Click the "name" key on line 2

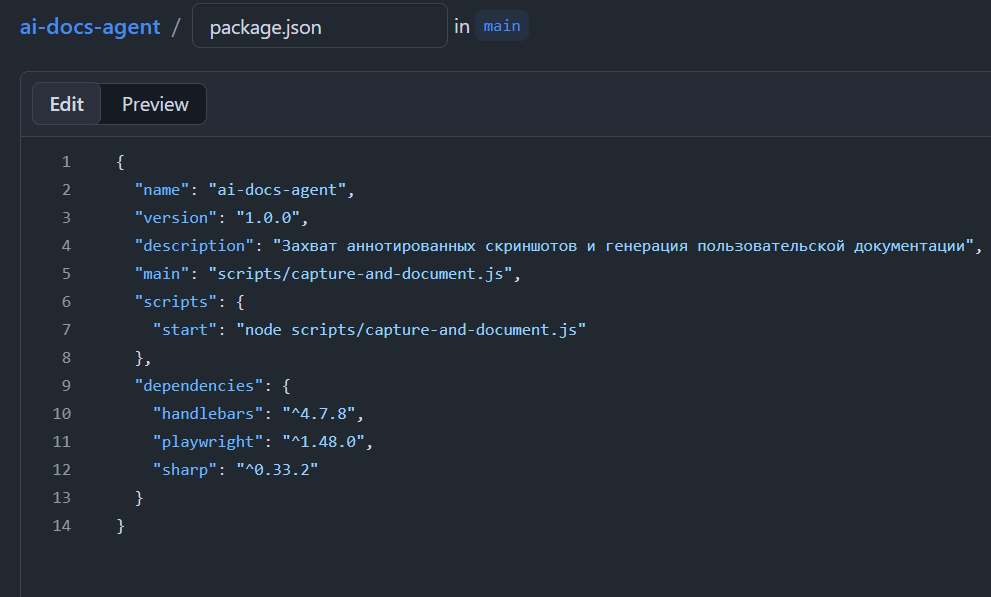(162, 190)
